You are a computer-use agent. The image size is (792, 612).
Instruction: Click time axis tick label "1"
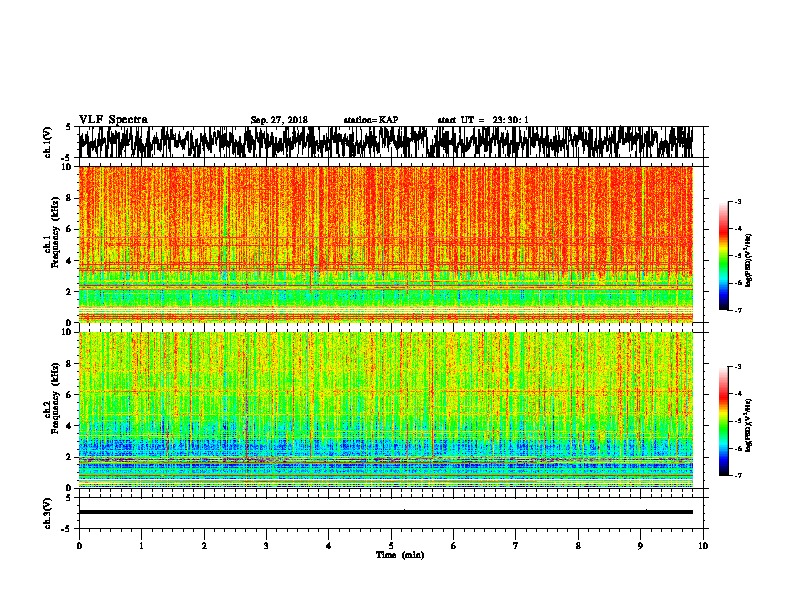pyautogui.click(x=141, y=546)
